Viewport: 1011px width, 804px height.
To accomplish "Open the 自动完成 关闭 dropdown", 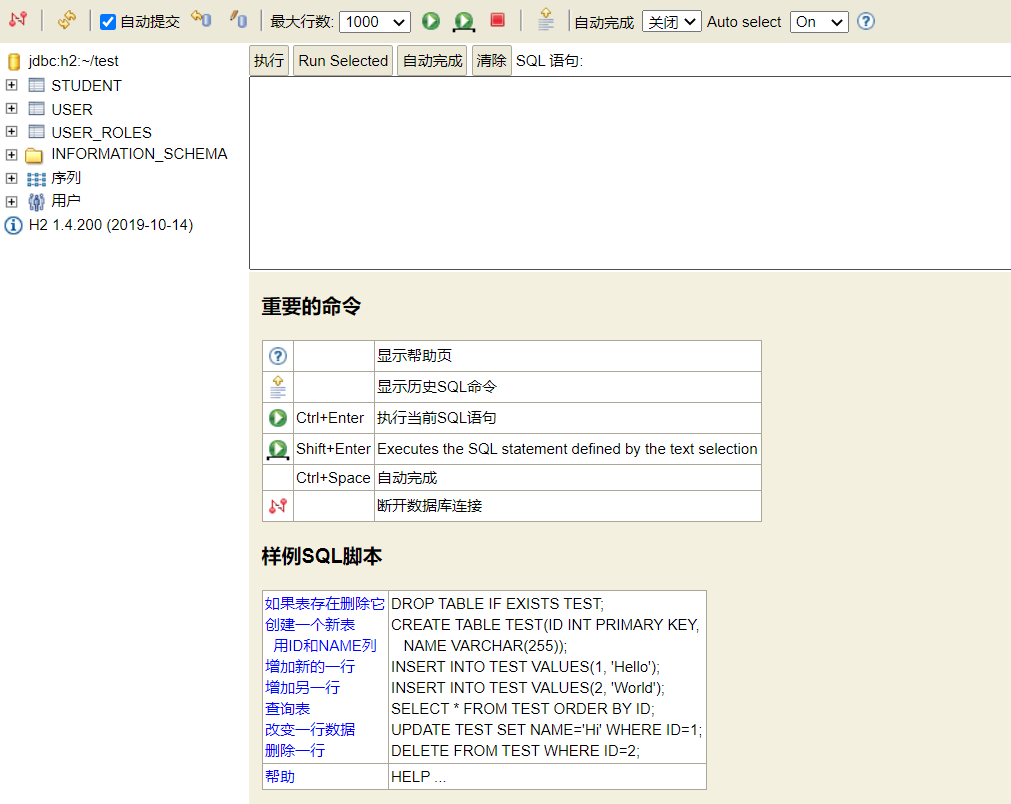I will pos(671,22).
